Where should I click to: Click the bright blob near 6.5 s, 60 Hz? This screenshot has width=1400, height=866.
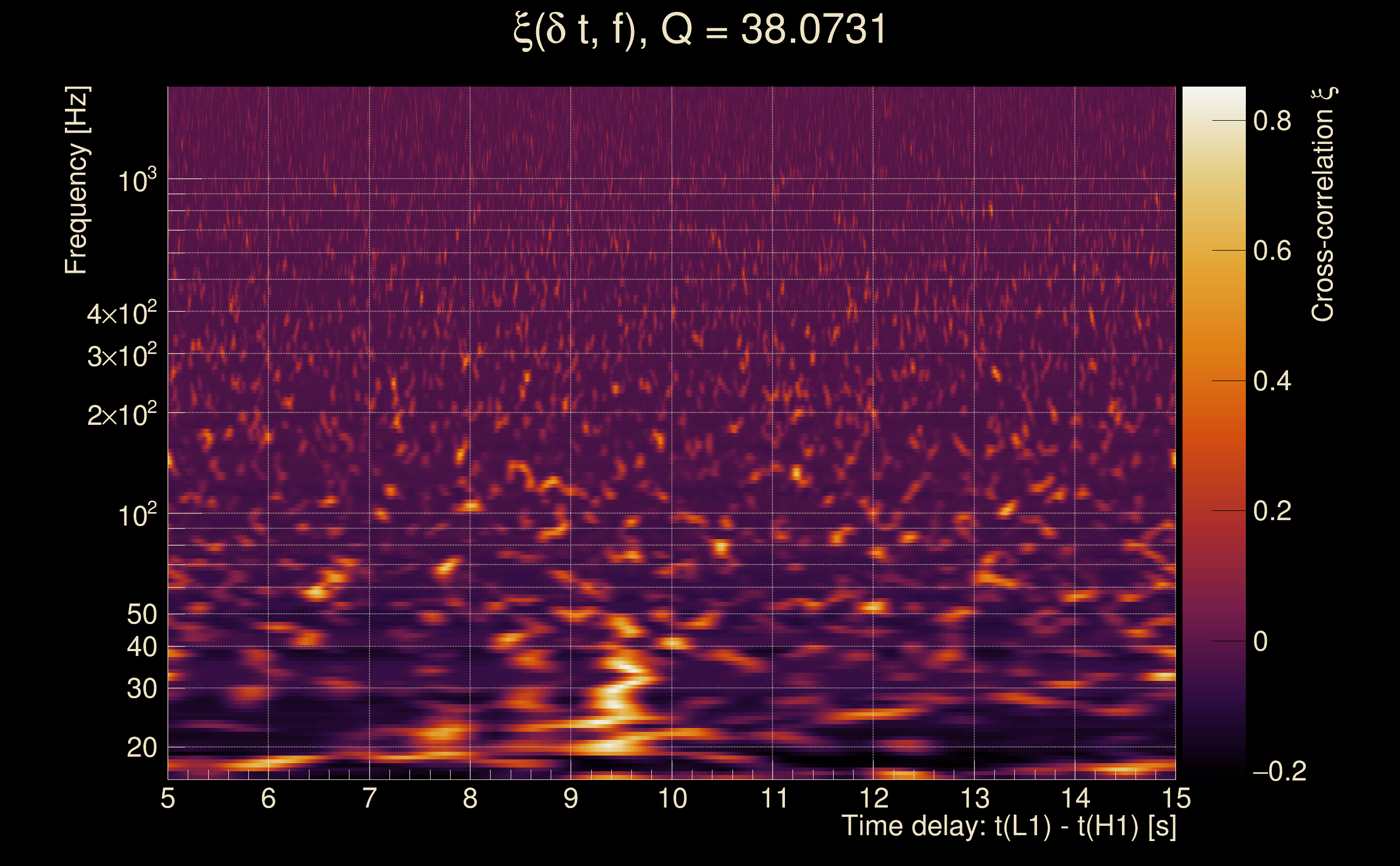click(x=316, y=592)
